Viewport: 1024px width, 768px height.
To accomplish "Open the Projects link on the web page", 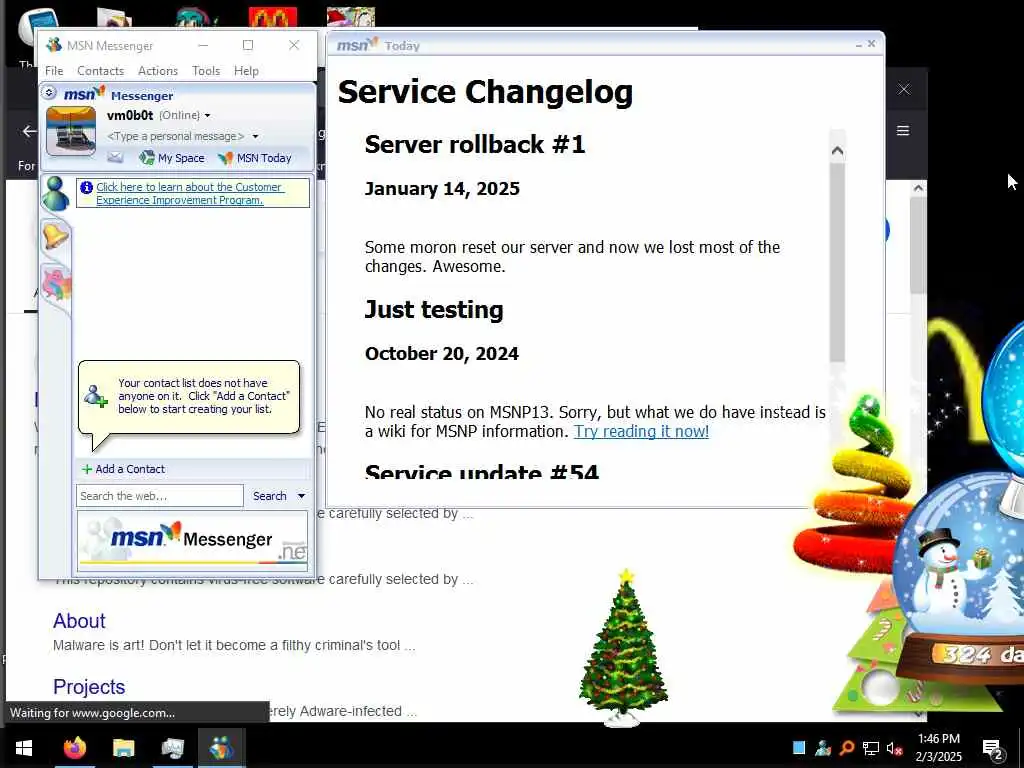I will point(89,686).
